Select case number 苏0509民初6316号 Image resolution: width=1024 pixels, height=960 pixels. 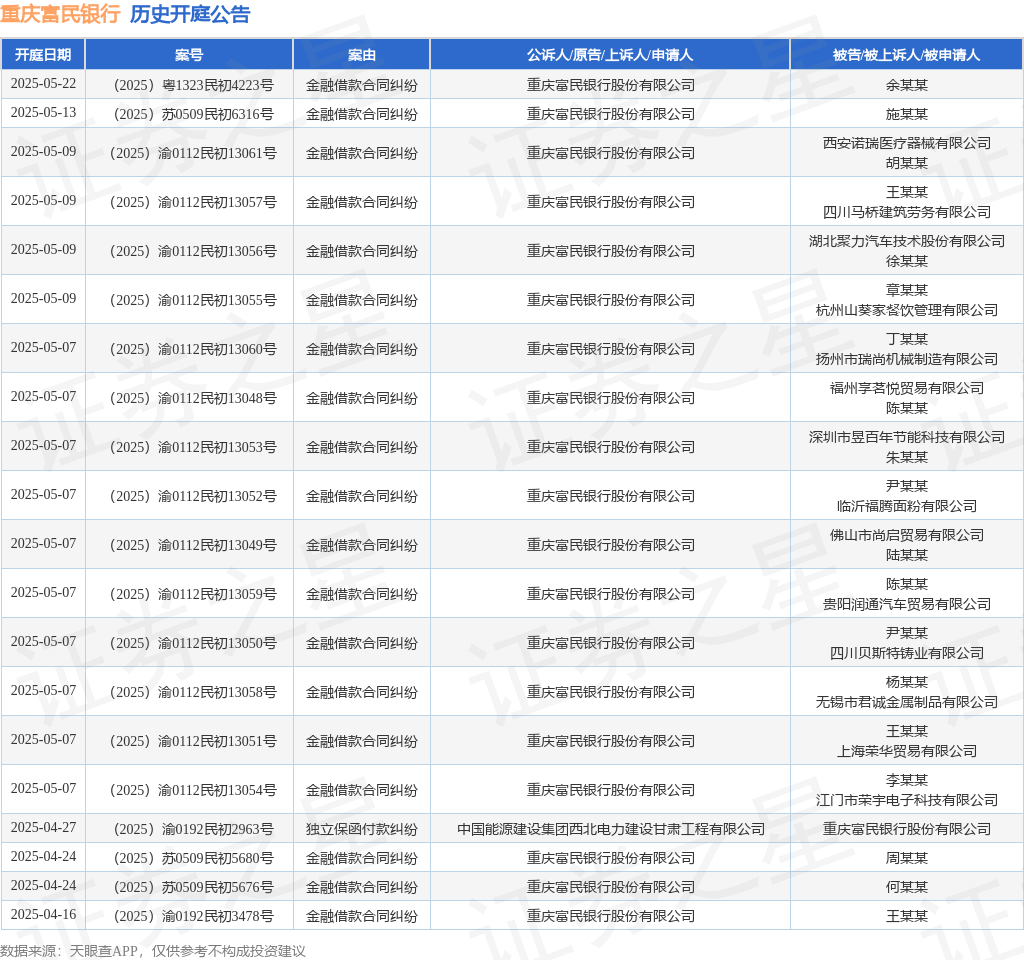(193, 114)
